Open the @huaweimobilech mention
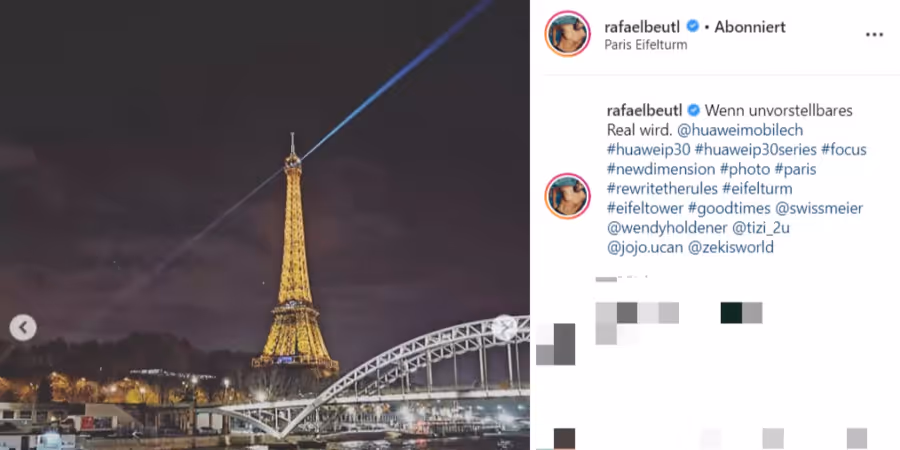 736,130
